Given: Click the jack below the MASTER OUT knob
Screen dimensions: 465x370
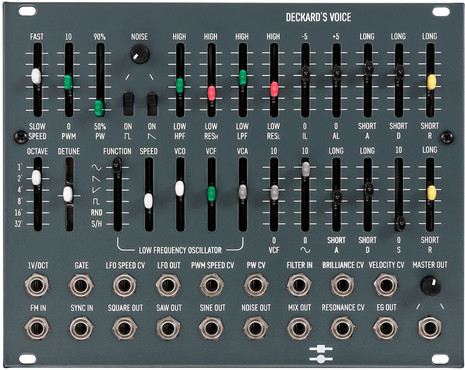Looking at the screenshot, I should [430, 328].
